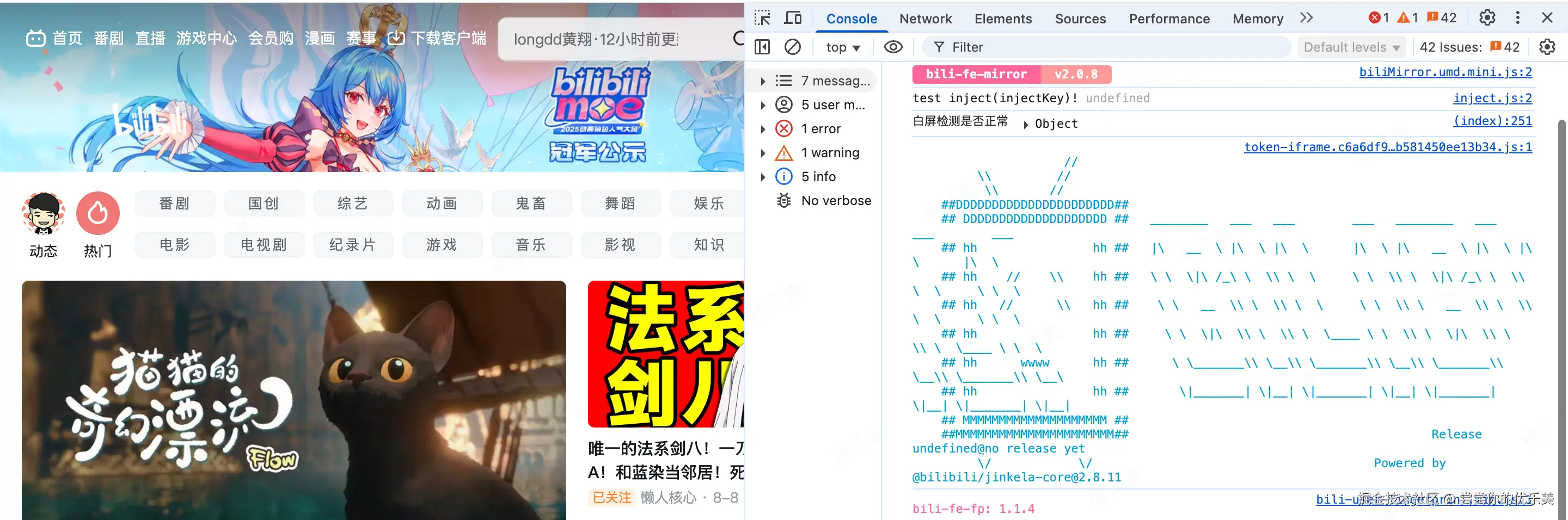Click the download client icon
Image resolution: width=1568 pixels, height=520 pixels.
pyautogui.click(x=396, y=38)
